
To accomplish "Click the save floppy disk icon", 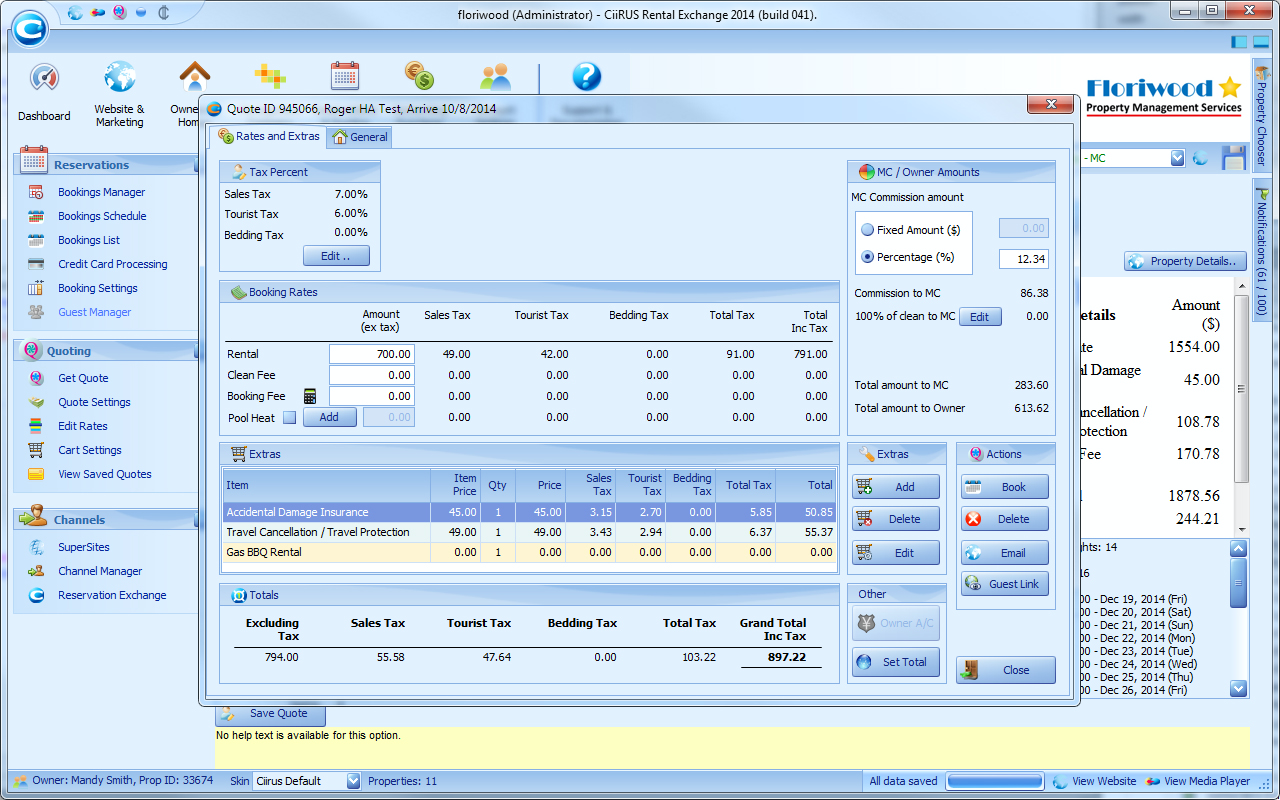I will click(x=1233, y=158).
